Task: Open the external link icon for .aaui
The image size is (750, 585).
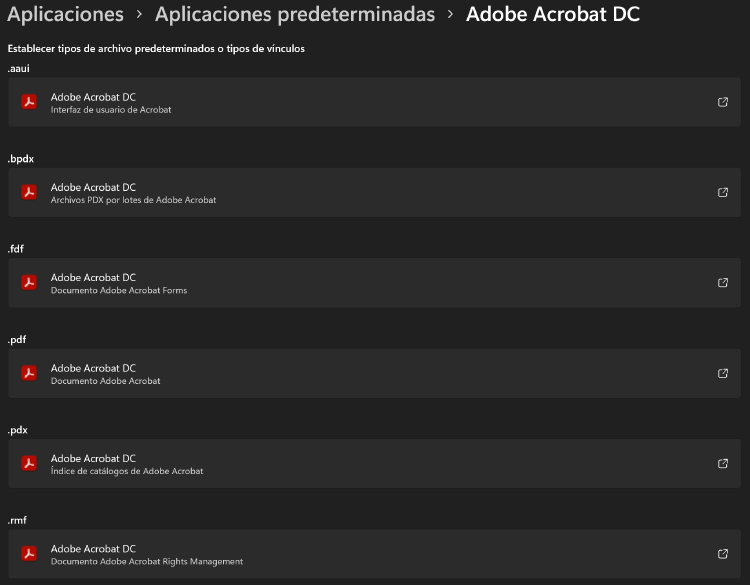Action: 723,102
